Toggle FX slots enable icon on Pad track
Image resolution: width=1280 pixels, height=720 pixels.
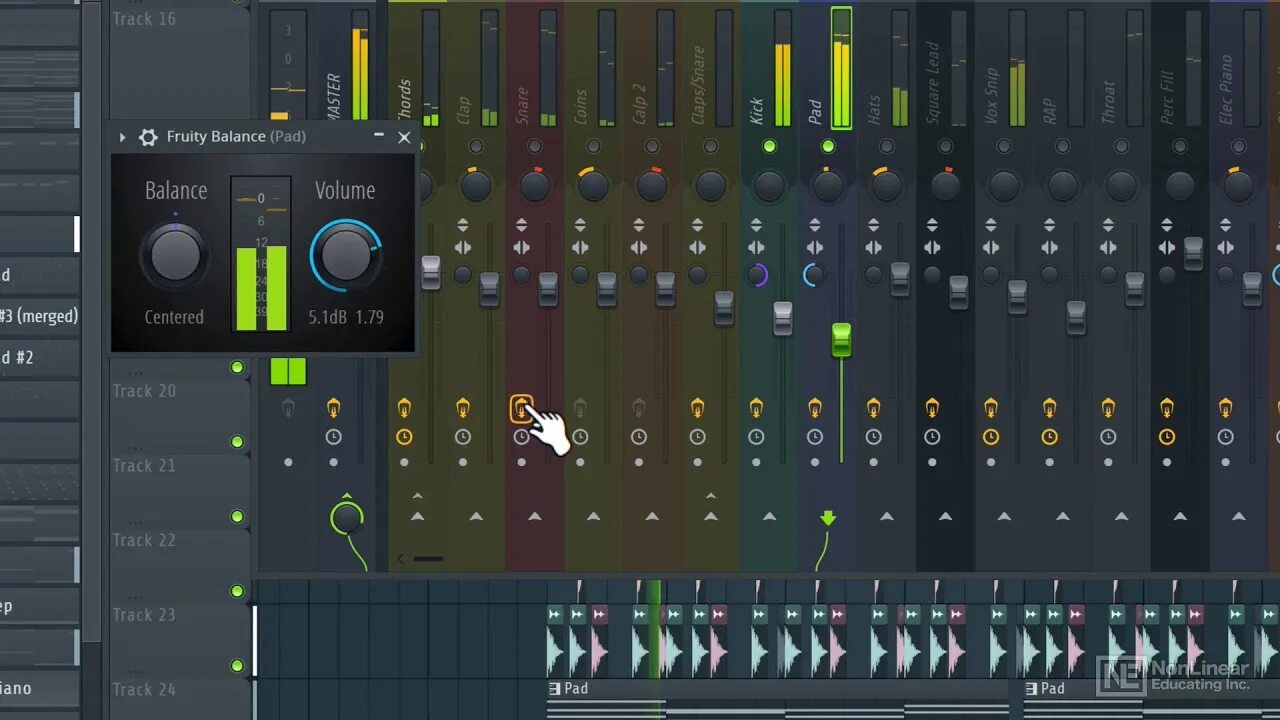point(815,408)
